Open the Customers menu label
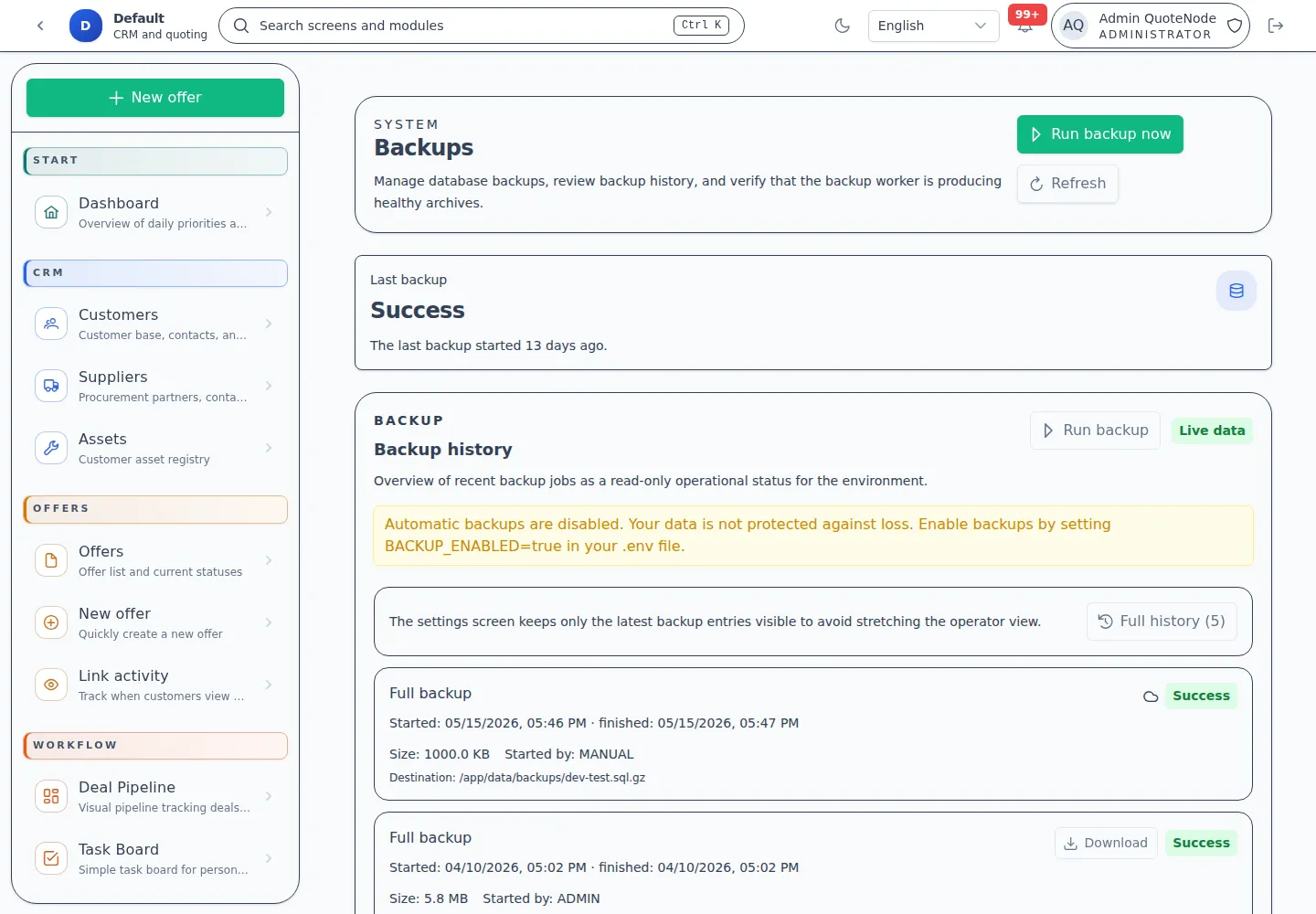The image size is (1316, 914). (x=118, y=314)
